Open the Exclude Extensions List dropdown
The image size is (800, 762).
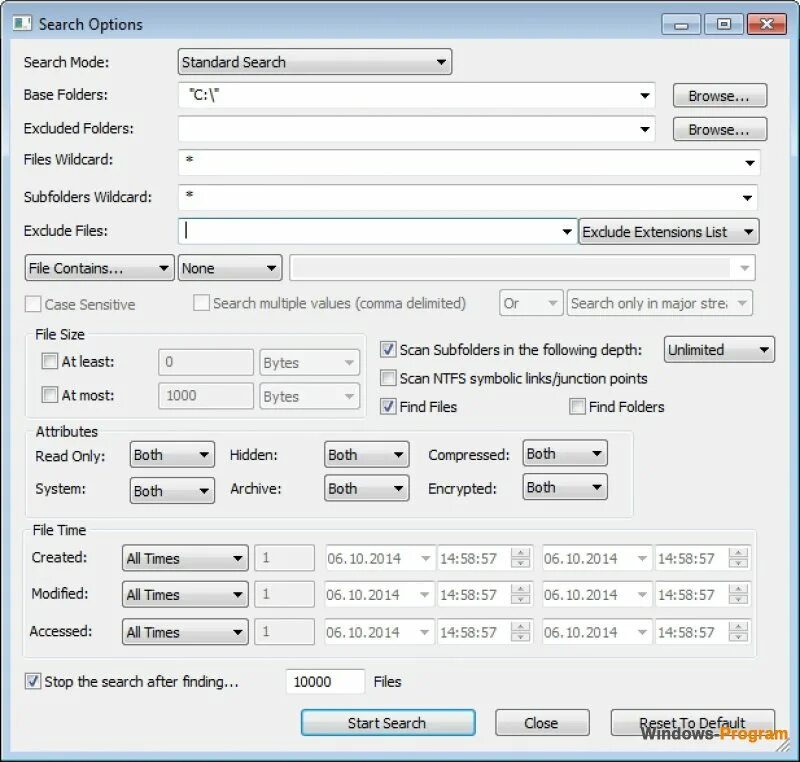[668, 232]
